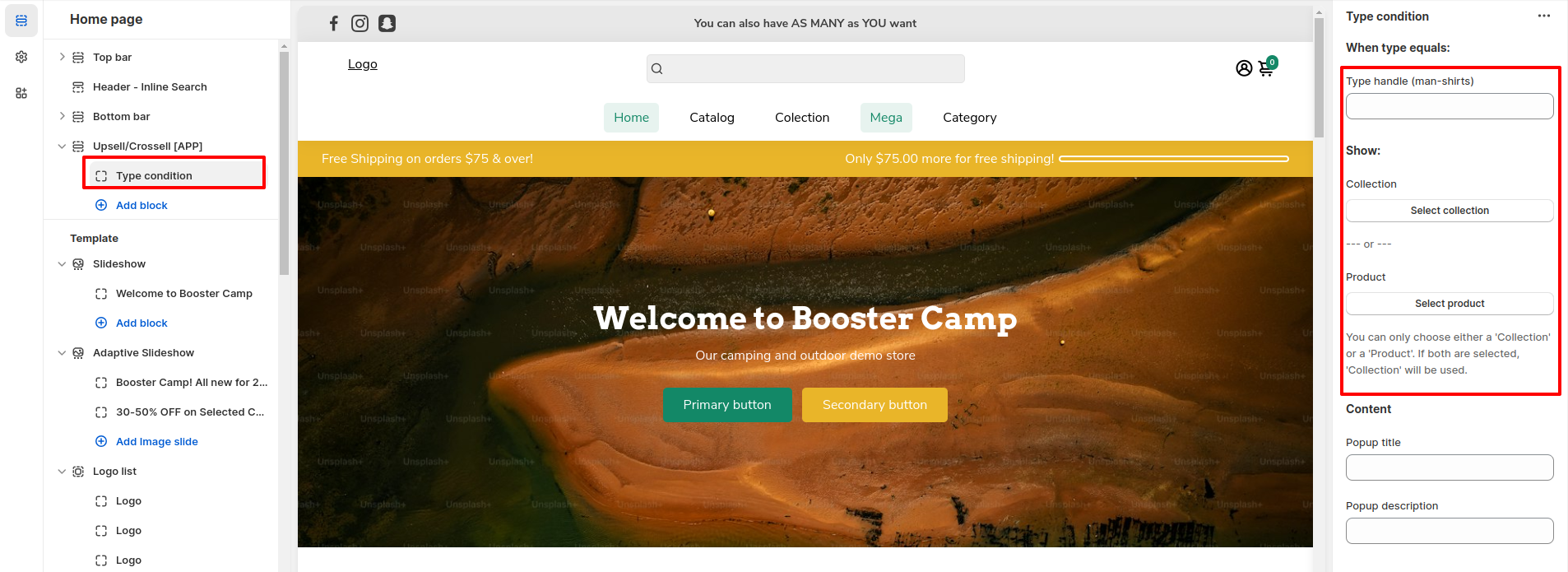Select the Catalog menu item

coord(712,118)
